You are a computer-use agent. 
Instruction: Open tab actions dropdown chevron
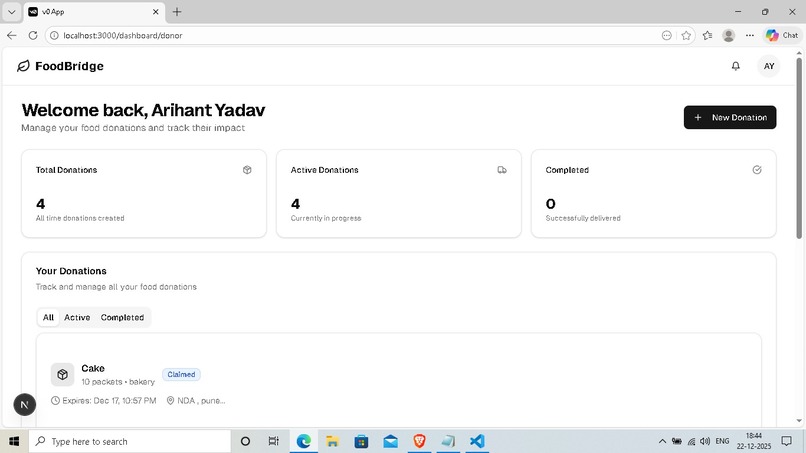(x=11, y=12)
